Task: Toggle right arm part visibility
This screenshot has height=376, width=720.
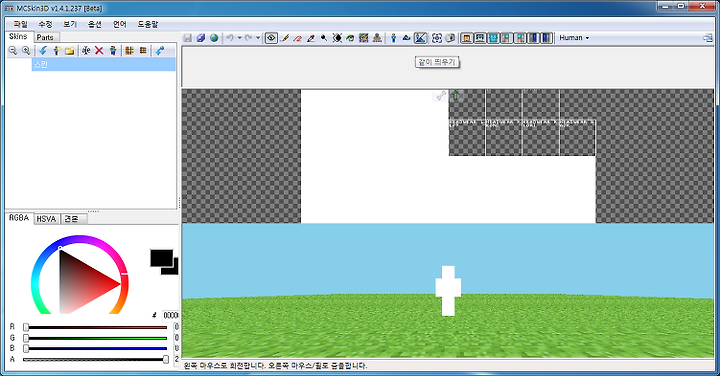Action: click(520, 38)
